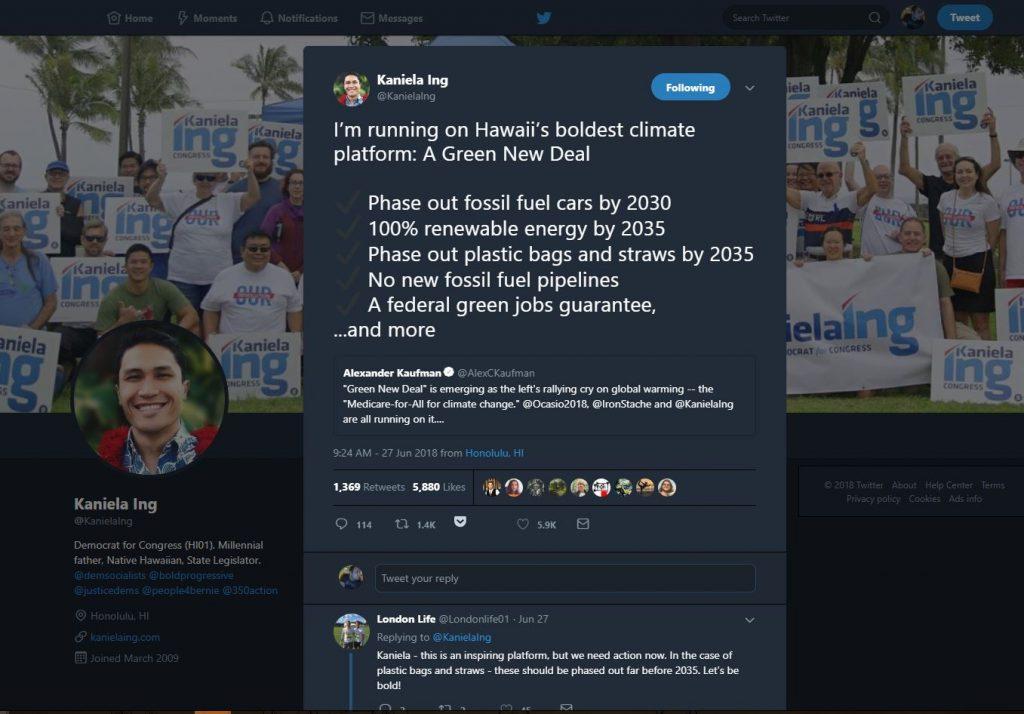Click the Pocket save icon
The image size is (1024, 714).
coord(460,521)
